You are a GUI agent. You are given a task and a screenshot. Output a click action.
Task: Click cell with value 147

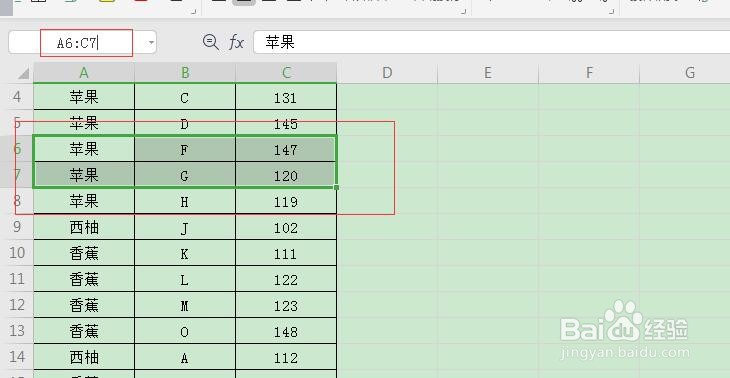[x=286, y=149]
